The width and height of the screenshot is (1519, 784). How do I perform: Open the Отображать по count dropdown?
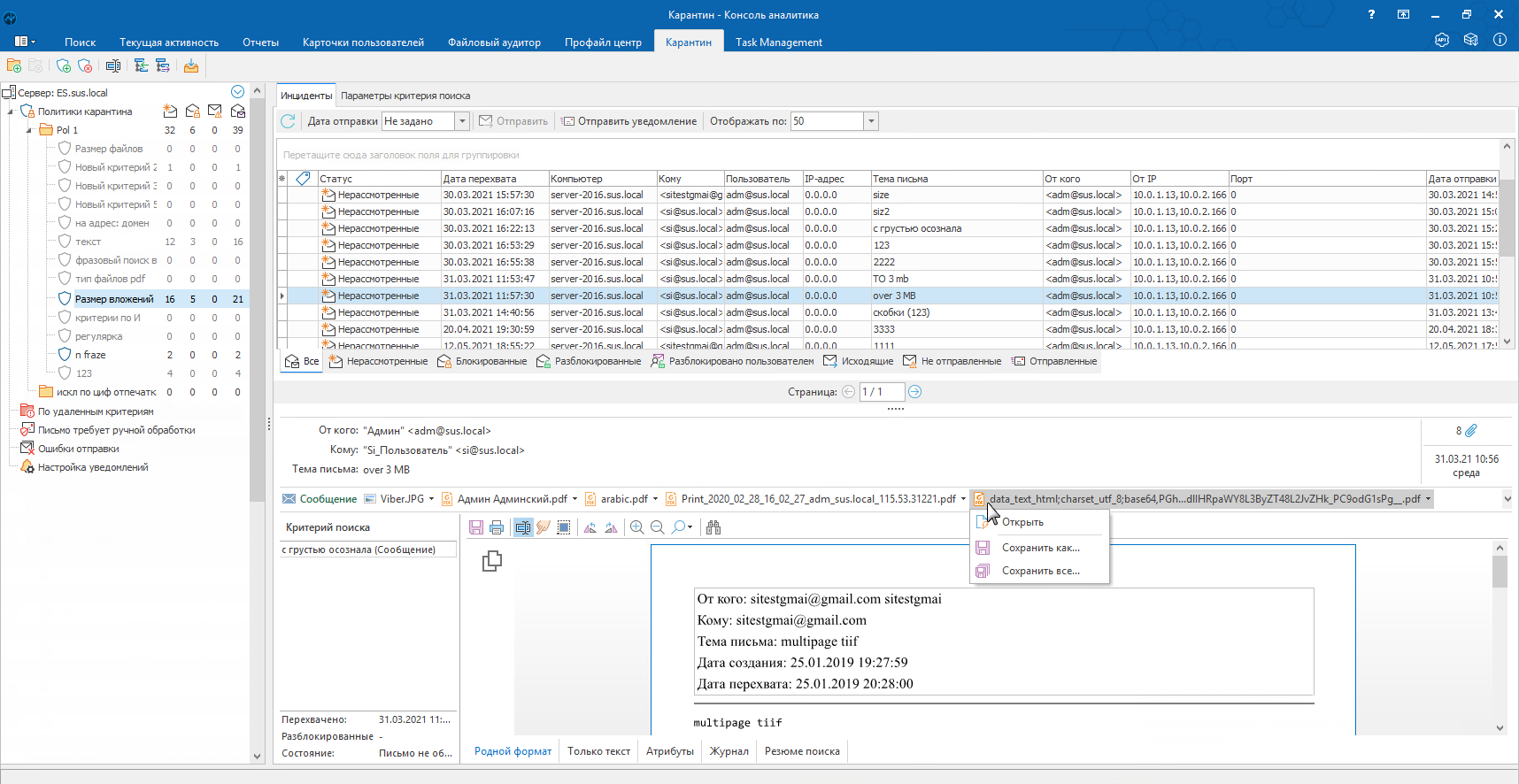click(x=871, y=121)
